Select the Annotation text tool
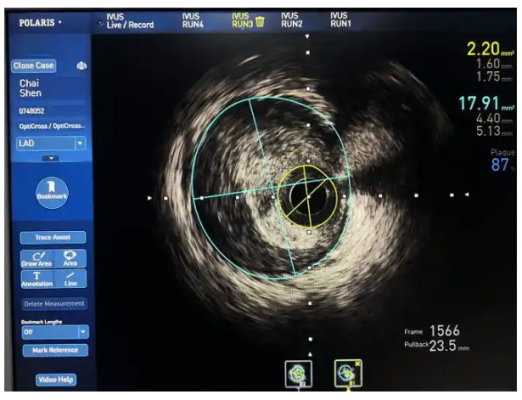Image resolution: width=522 pixels, height=400 pixels. click(37, 279)
